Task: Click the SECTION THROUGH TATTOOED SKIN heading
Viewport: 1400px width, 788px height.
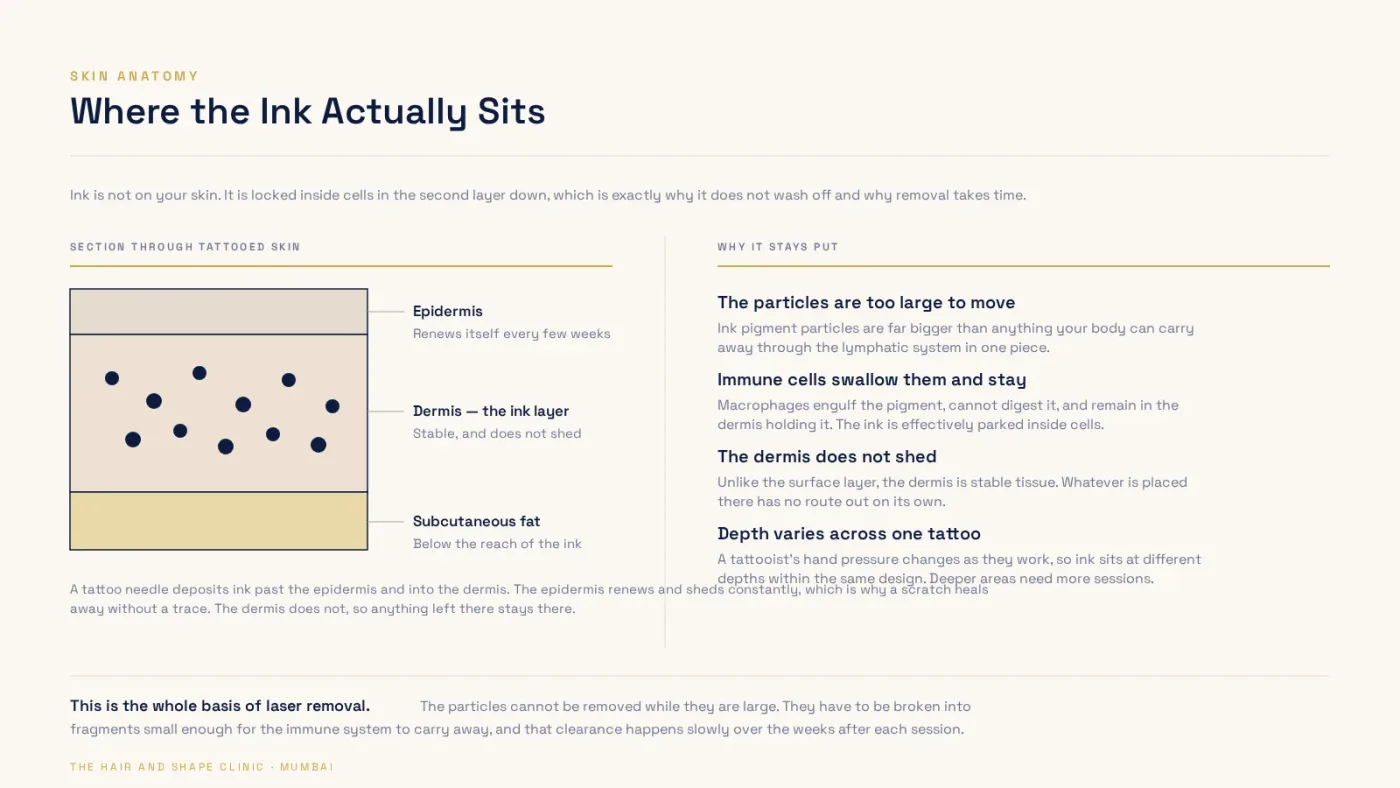Action: pos(185,247)
